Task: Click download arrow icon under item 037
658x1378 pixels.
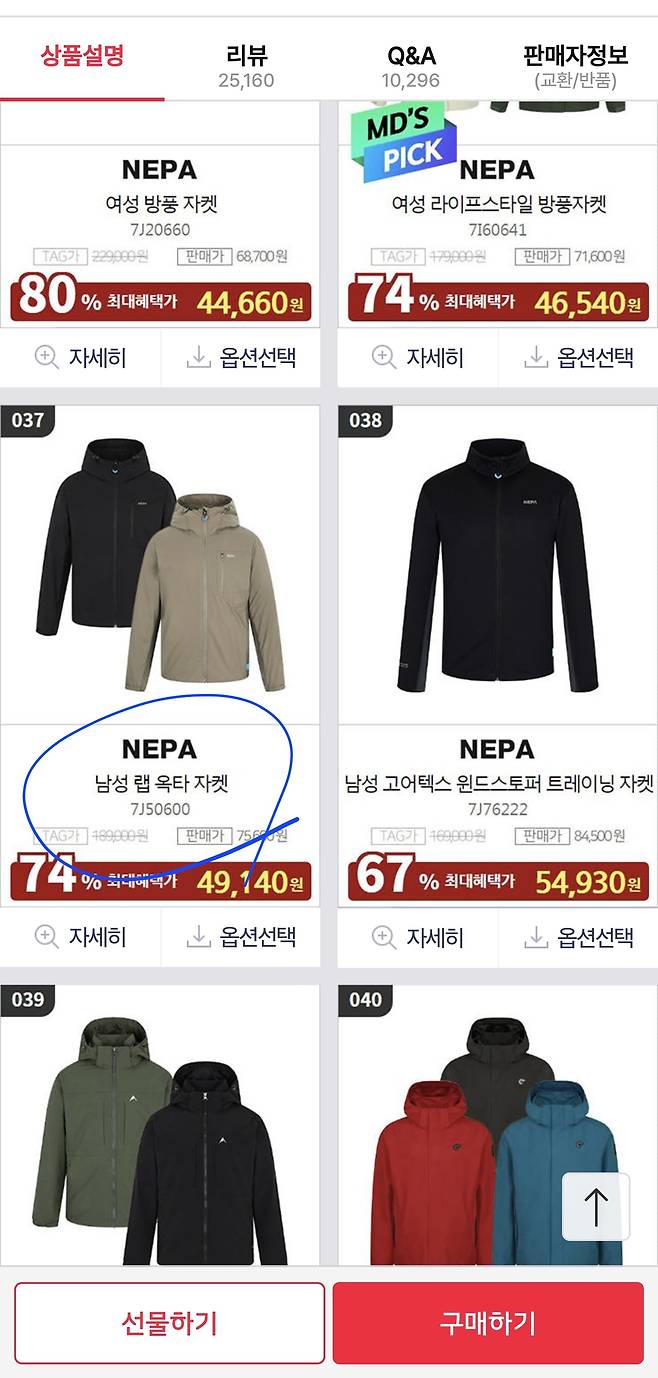Action: tap(199, 937)
